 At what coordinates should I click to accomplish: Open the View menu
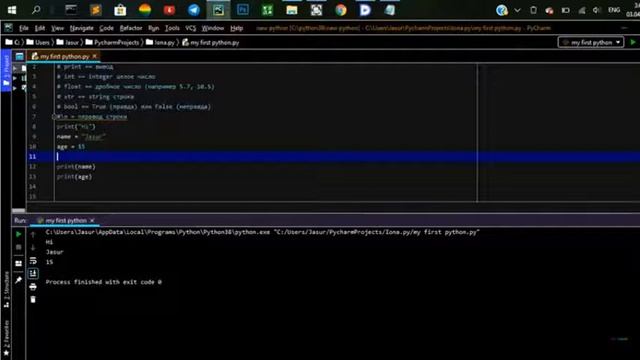tap(57, 28)
